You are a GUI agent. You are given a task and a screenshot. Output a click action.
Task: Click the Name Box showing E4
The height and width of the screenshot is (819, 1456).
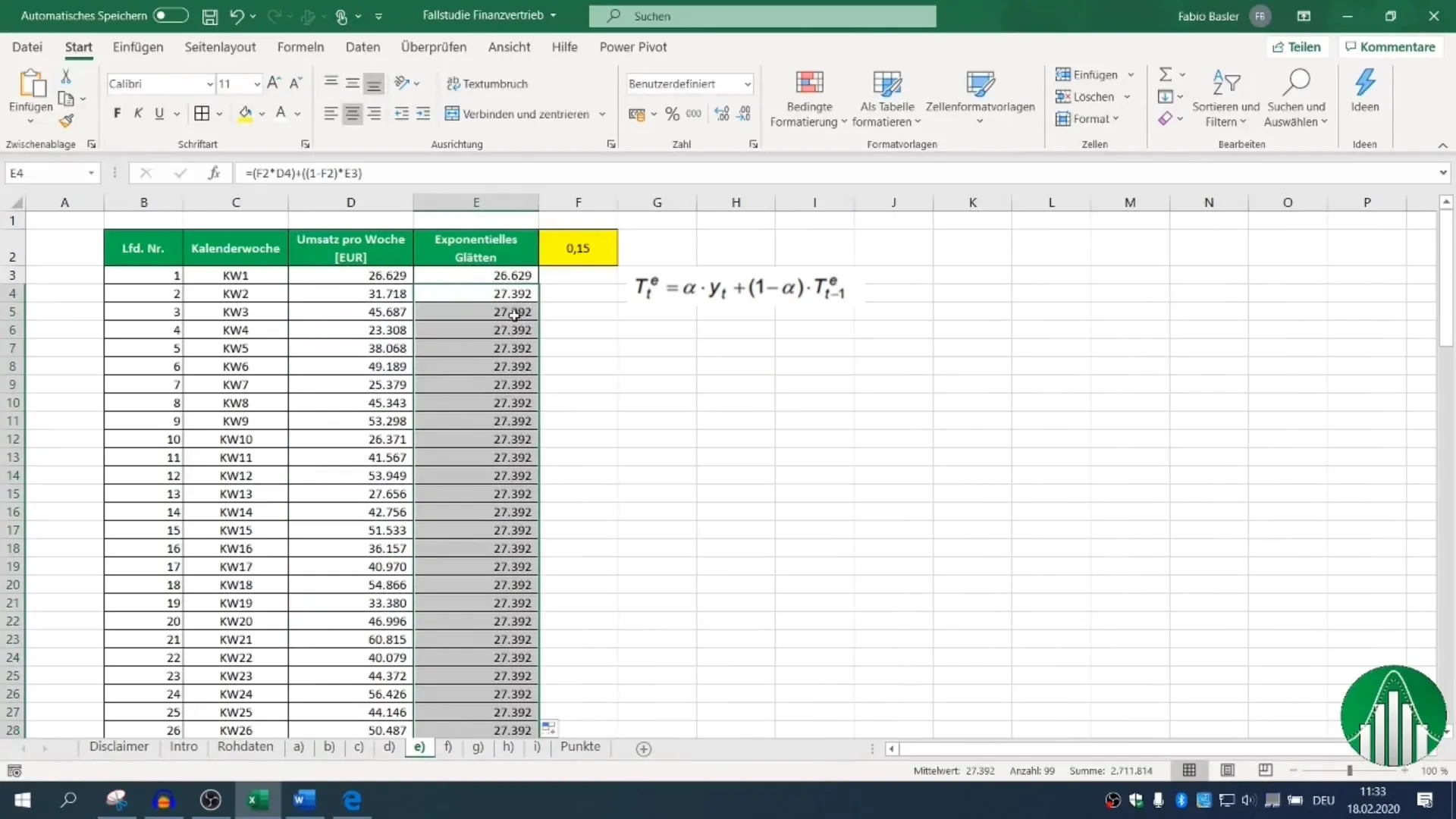(x=52, y=173)
